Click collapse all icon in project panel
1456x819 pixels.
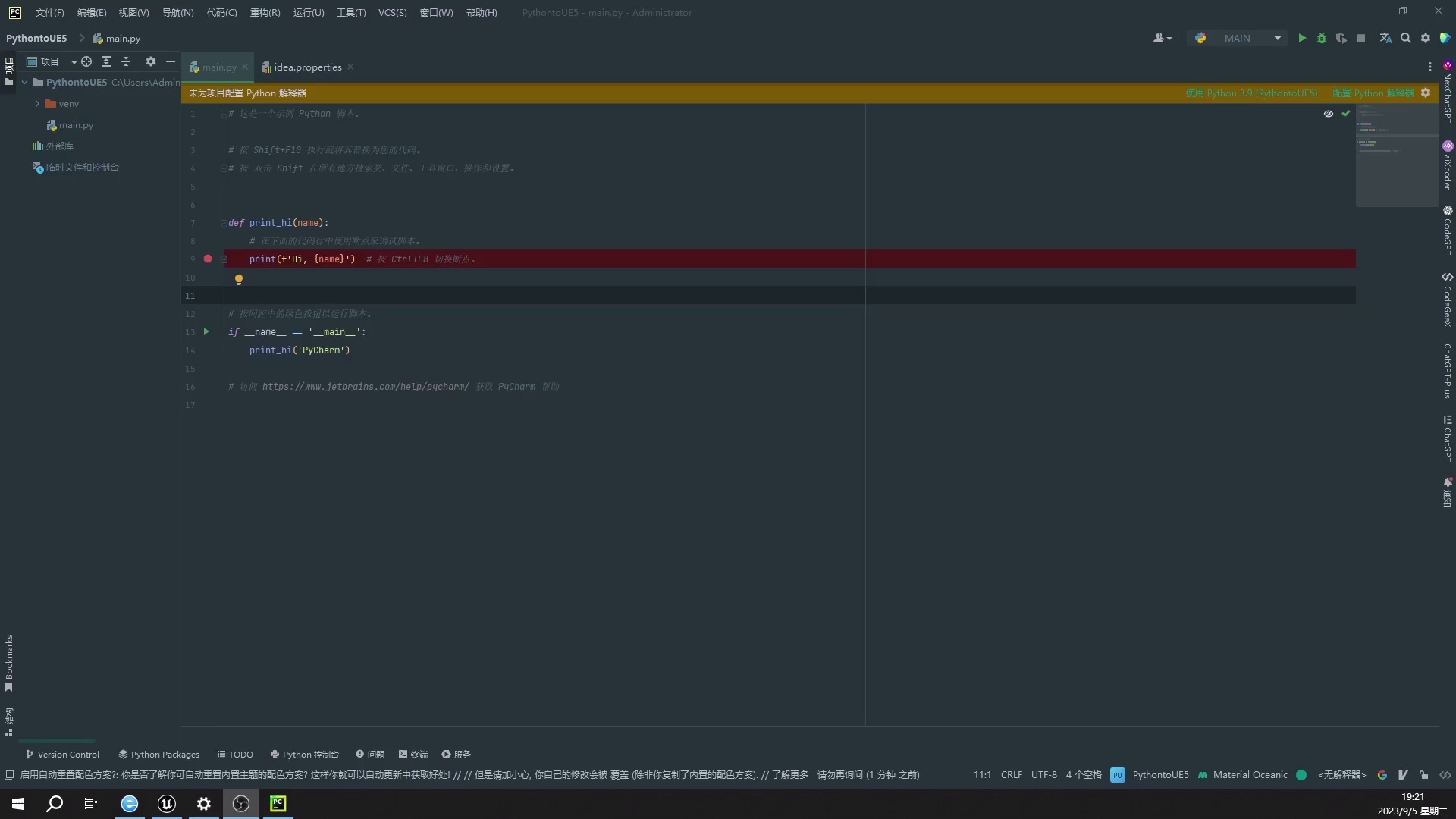(x=126, y=61)
